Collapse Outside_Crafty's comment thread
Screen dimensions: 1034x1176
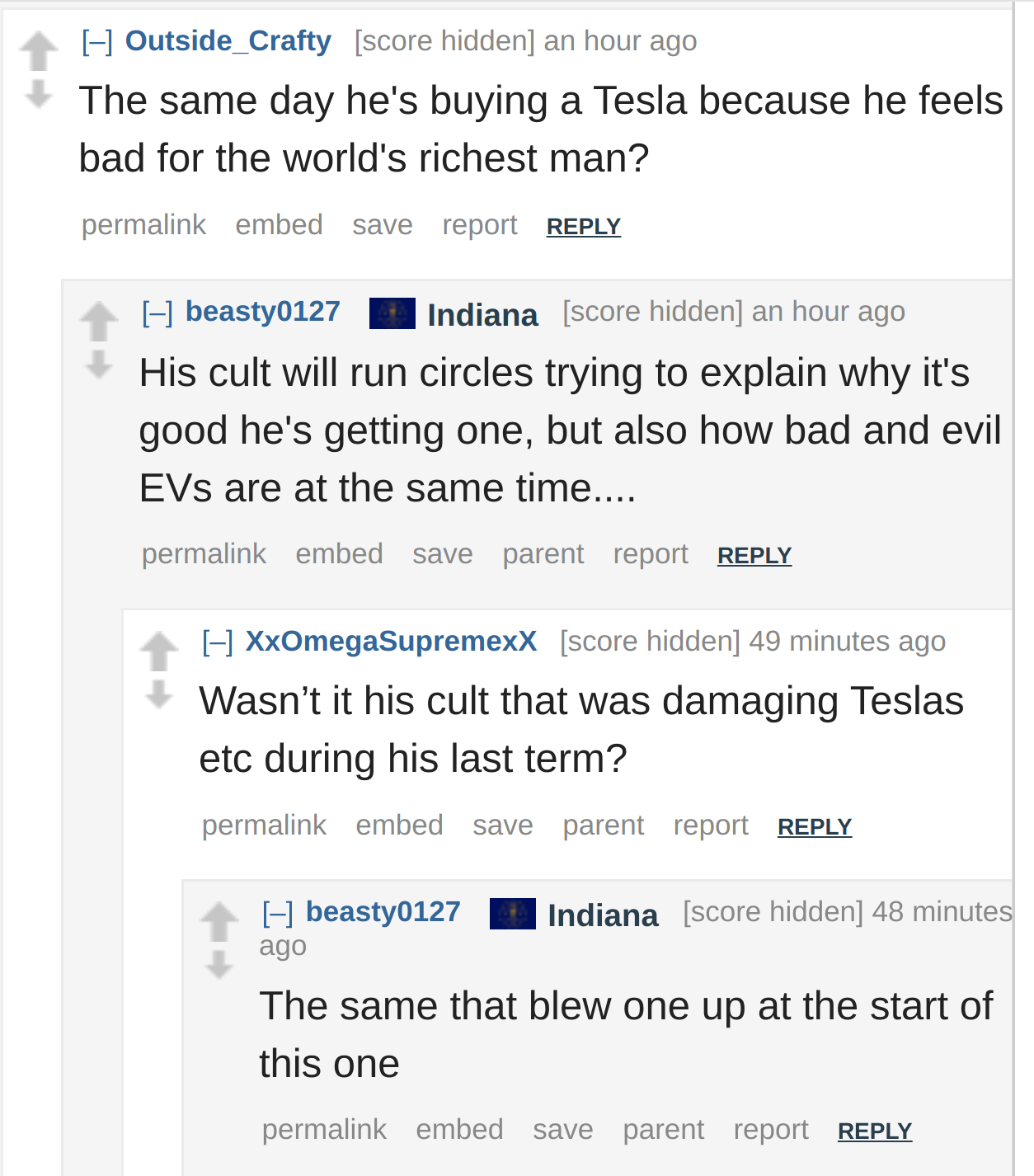click(97, 41)
